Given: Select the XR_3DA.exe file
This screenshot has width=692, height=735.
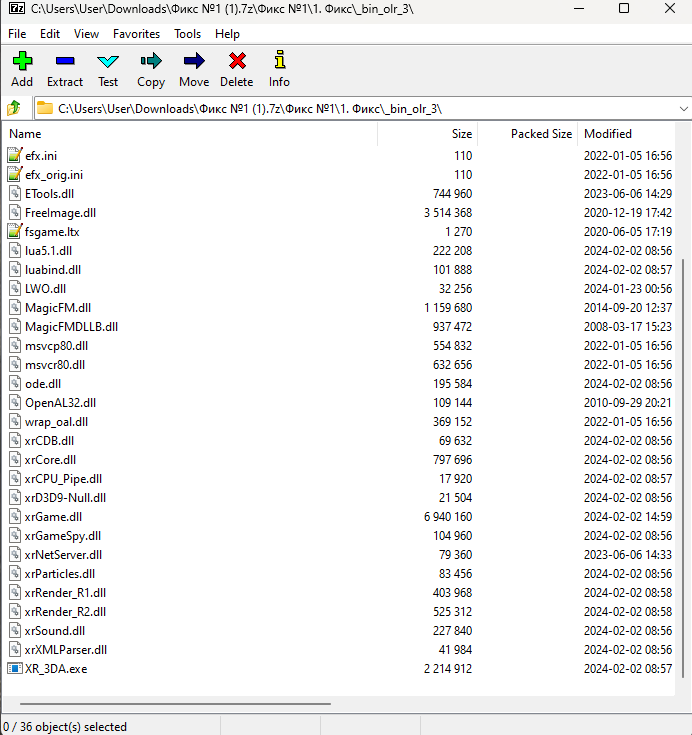Looking at the screenshot, I should 56,669.
